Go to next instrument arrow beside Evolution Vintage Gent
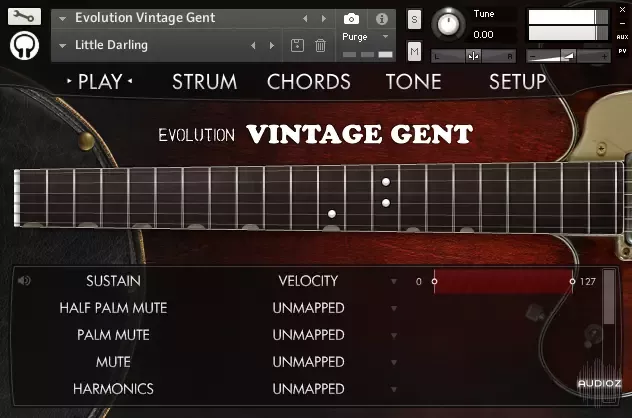The image size is (632, 418). (x=324, y=19)
